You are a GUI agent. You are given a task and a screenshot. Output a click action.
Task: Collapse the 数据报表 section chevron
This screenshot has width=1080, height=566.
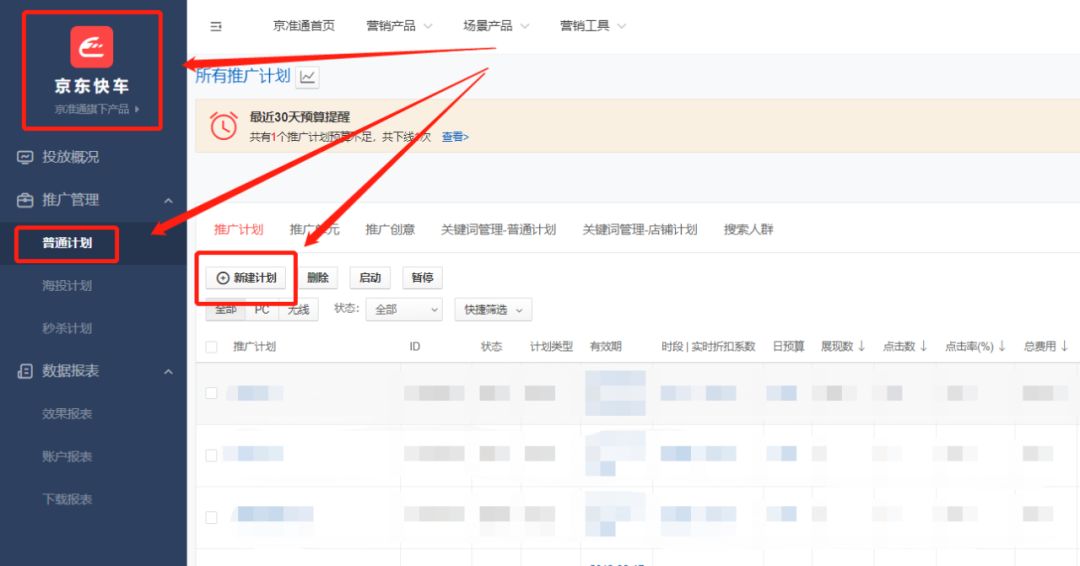coord(168,372)
